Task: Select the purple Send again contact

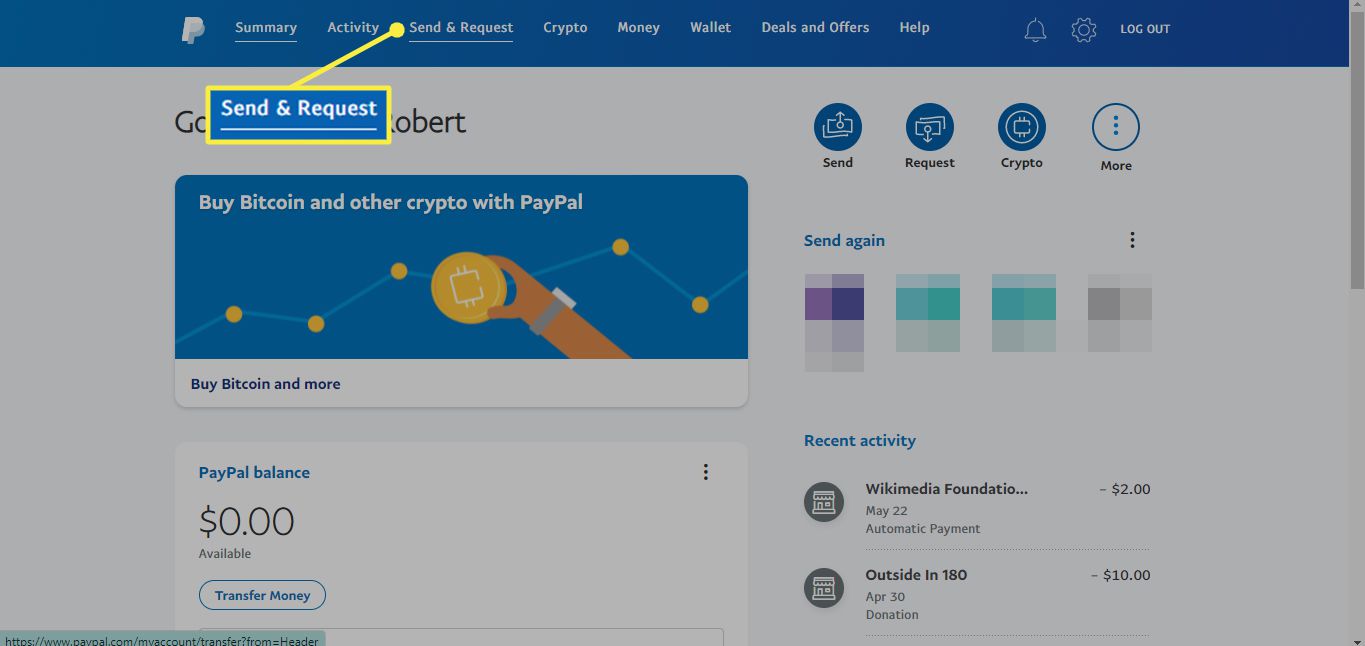Action: point(834,322)
